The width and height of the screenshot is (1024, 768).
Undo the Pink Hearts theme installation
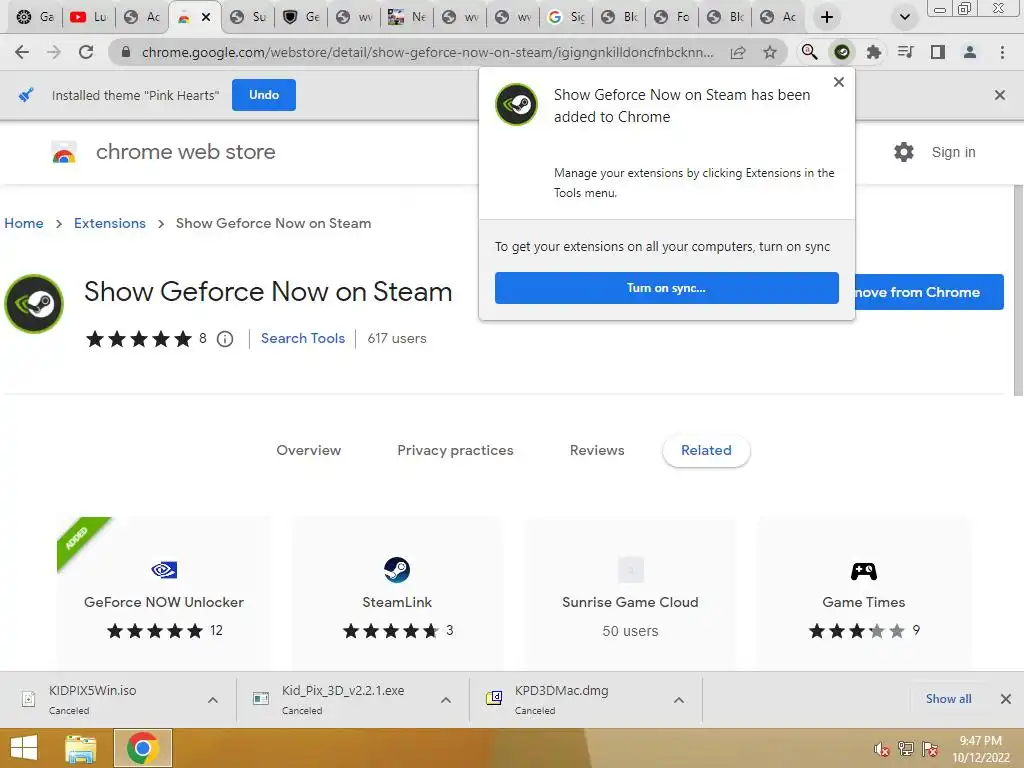click(x=264, y=95)
